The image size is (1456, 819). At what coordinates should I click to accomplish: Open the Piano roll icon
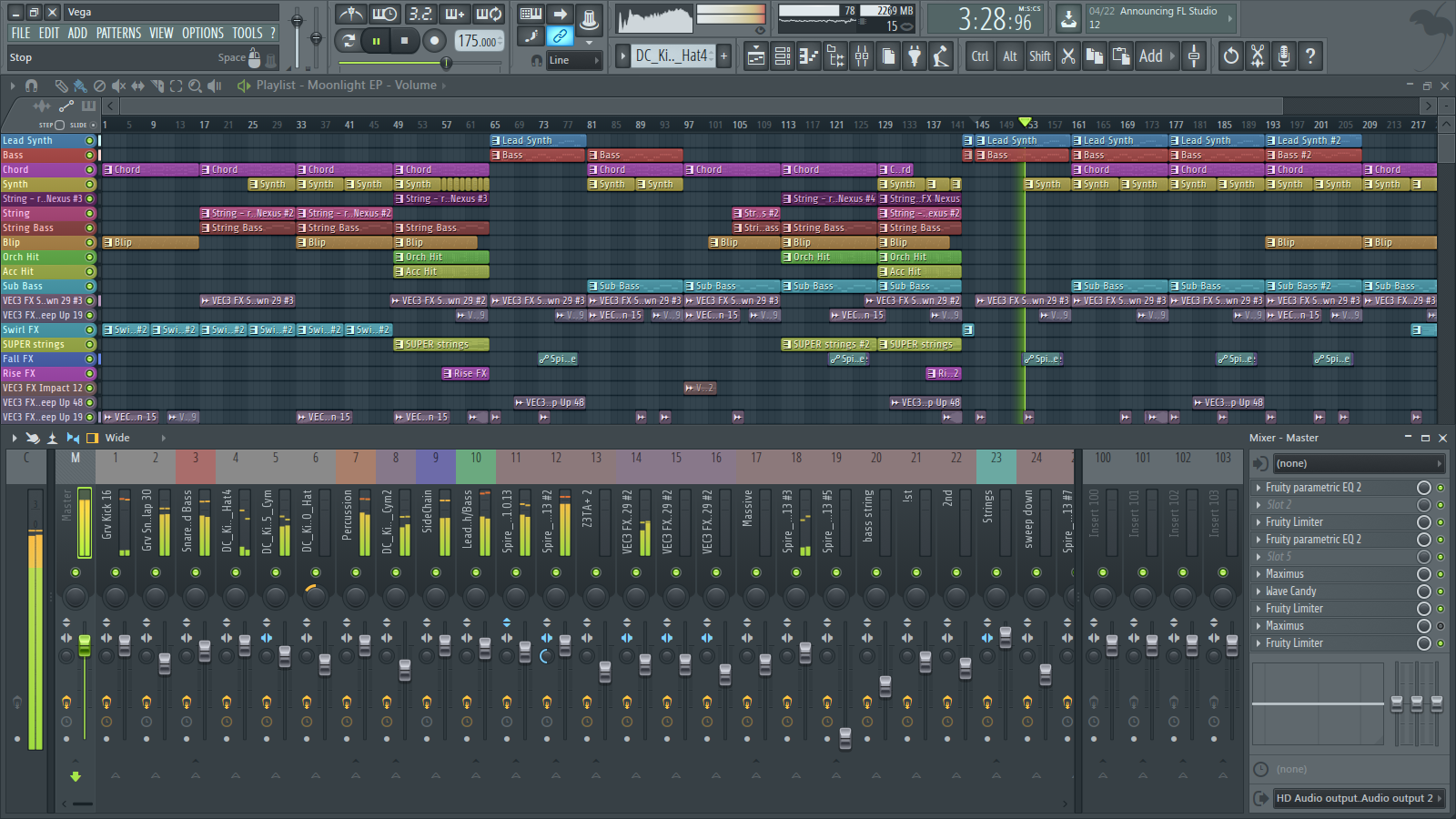(809, 56)
